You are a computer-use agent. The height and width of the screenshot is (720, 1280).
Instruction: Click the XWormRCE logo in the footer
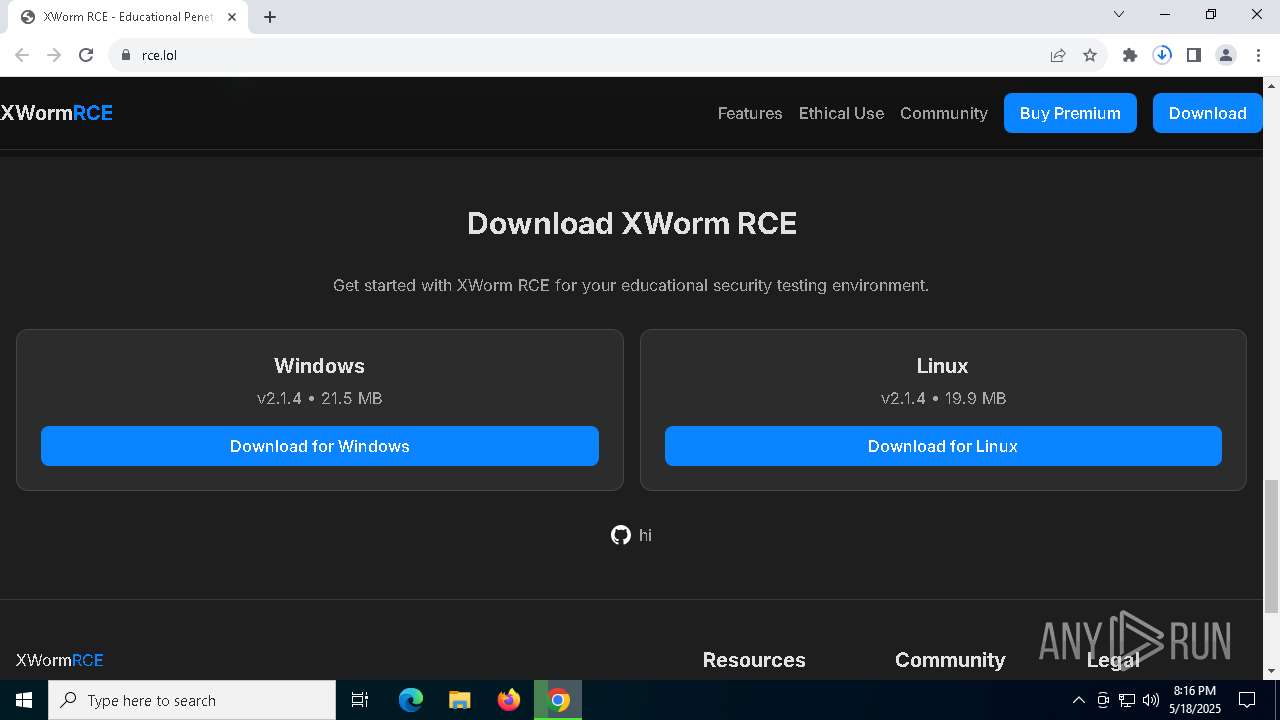click(60, 660)
